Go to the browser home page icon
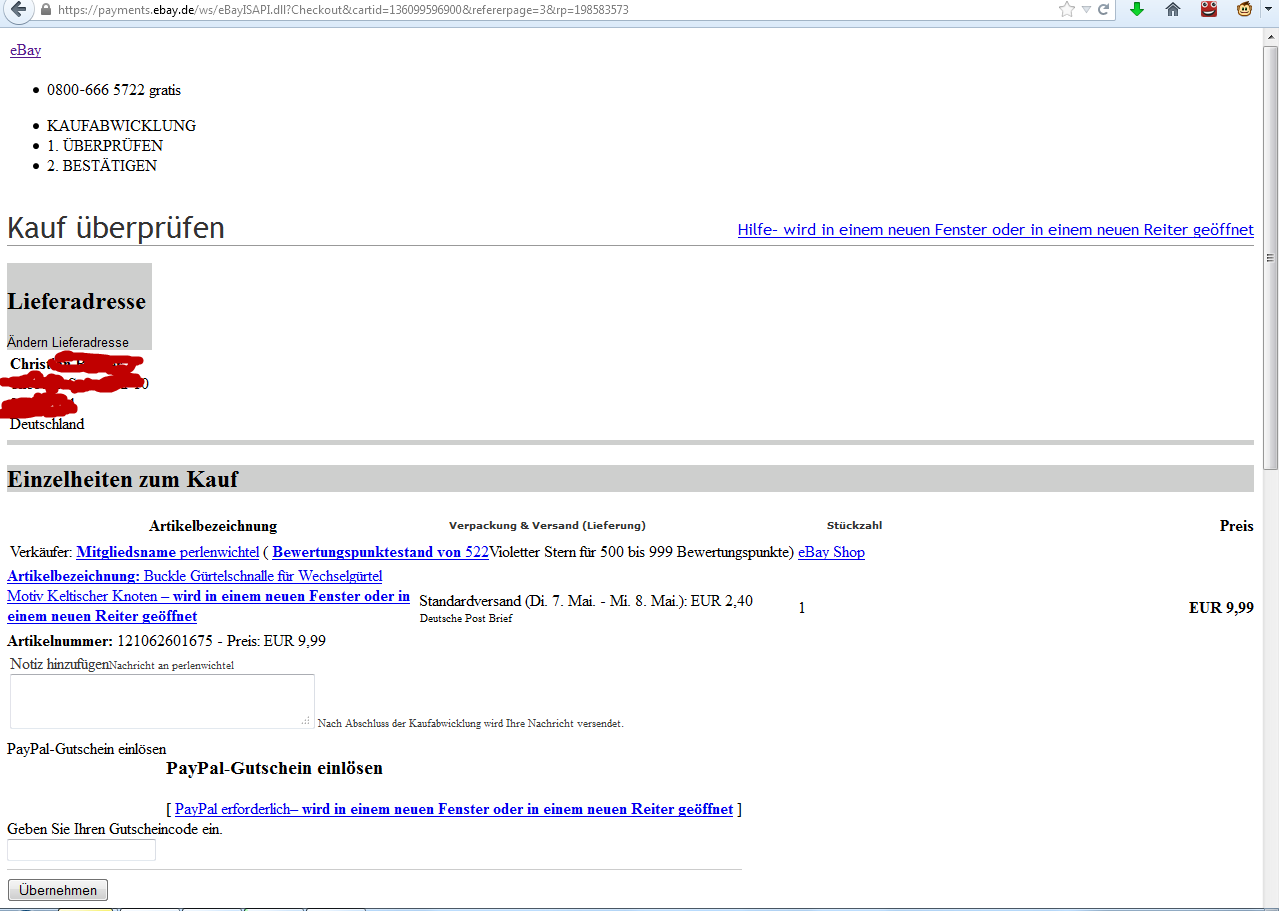Viewport: 1279px width, 911px height. pyautogui.click(x=1173, y=9)
